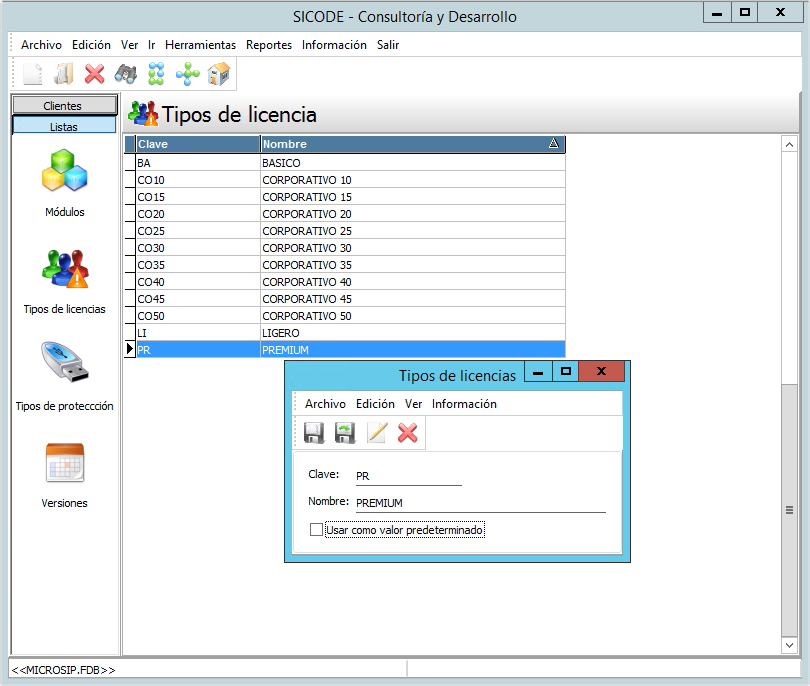Select the CORPORATIVO 25 row
Screen dimensions: 810x686
click(x=350, y=231)
